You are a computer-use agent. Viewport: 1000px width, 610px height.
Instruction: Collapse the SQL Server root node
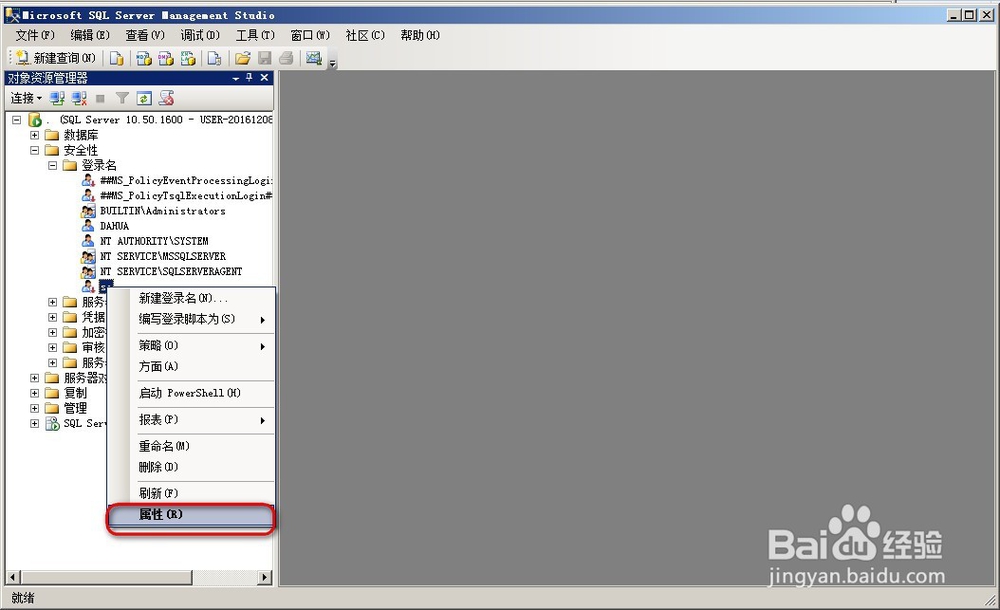click(x=17, y=119)
